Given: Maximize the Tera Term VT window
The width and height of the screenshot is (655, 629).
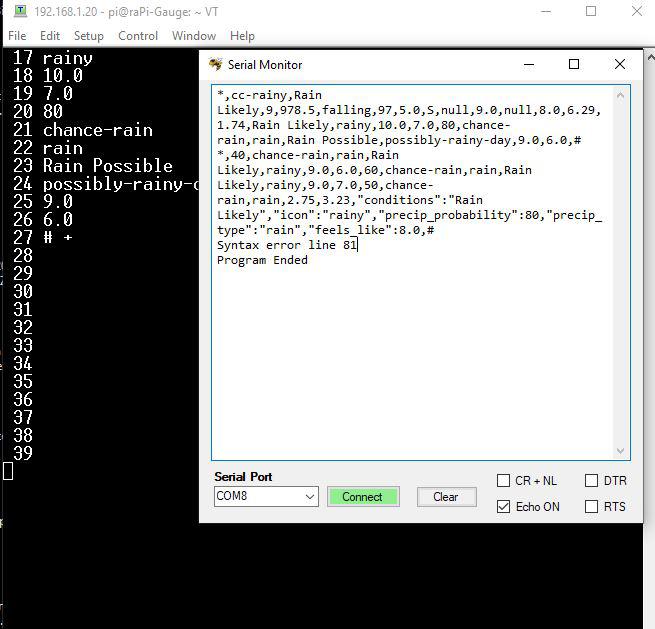Looking at the screenshot, I should [591, 12].
